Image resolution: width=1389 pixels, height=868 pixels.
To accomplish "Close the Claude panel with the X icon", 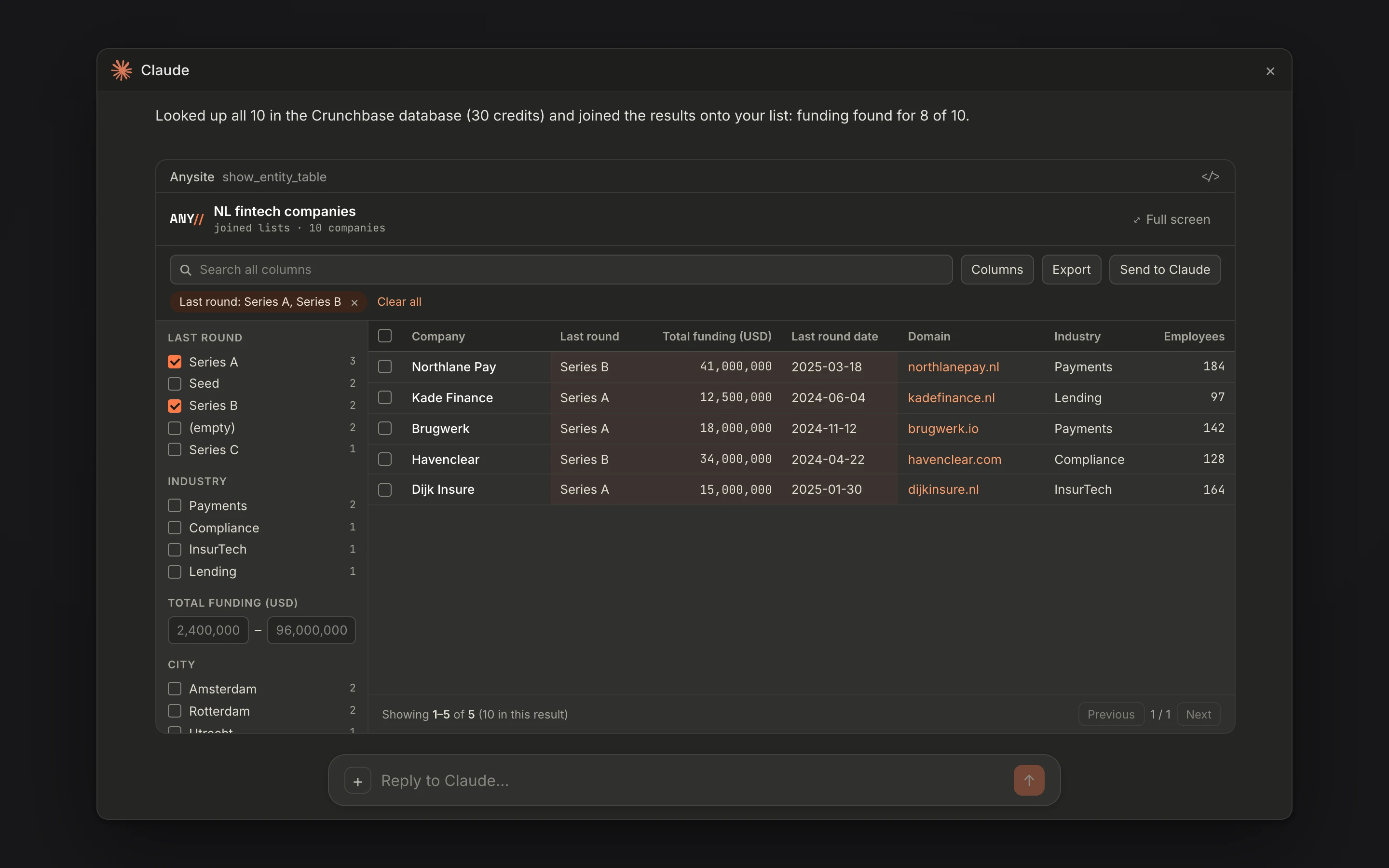I will (x=1269, y=71).
